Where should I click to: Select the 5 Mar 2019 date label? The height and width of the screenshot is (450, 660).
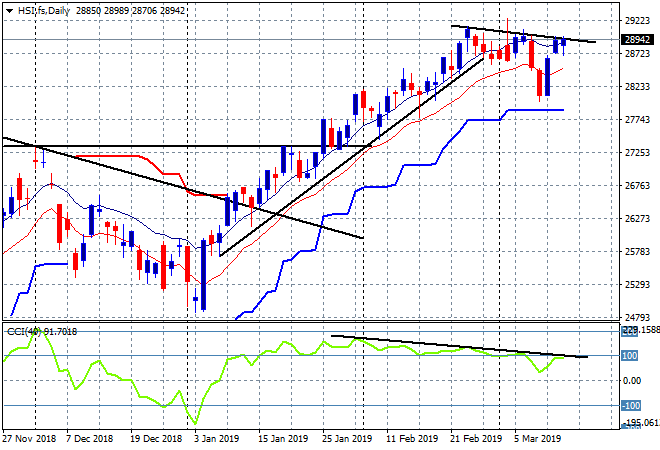537,439
